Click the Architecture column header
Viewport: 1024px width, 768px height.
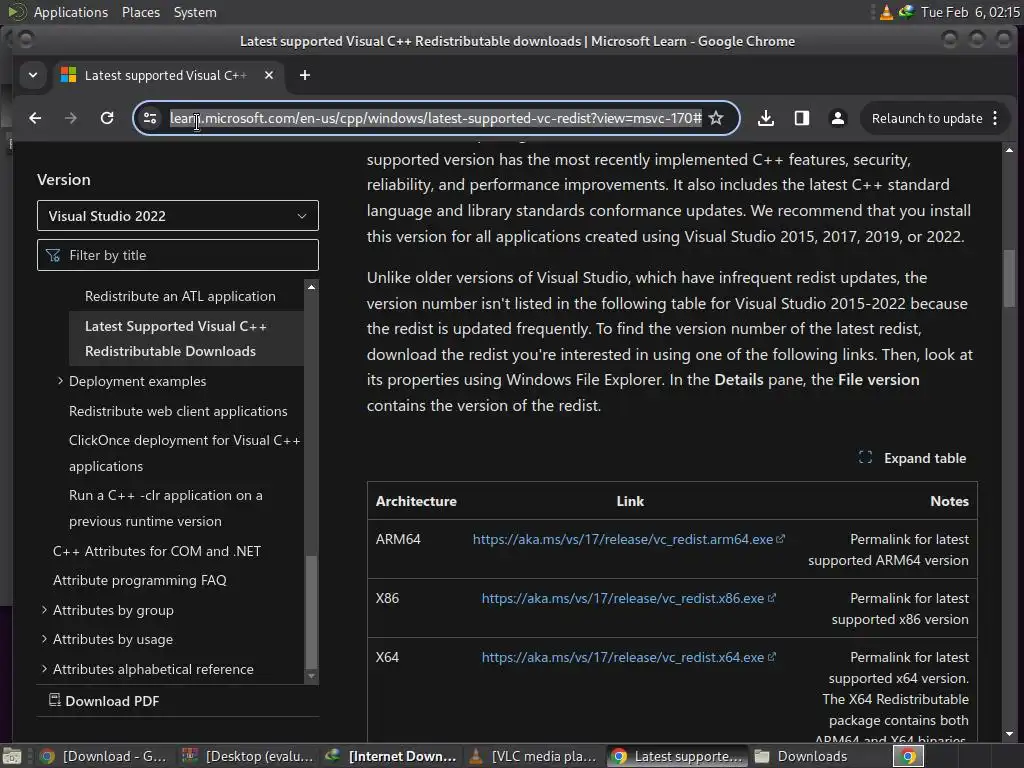[x=416, y=501]
